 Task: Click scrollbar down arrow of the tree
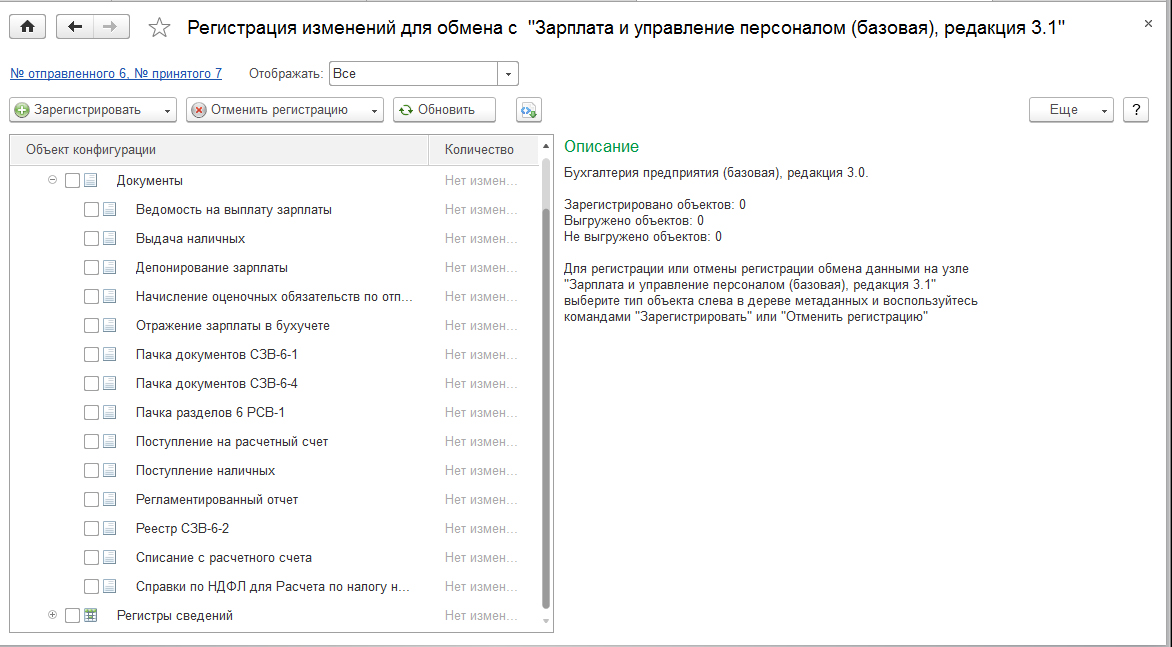point(546,621)
